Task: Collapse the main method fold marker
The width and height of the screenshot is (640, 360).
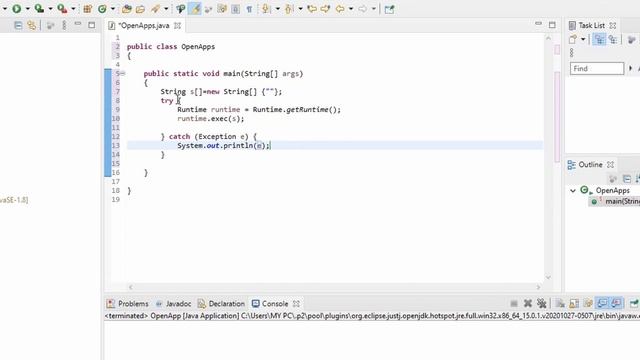Action: pyautogui.click(x=122, y=73)
